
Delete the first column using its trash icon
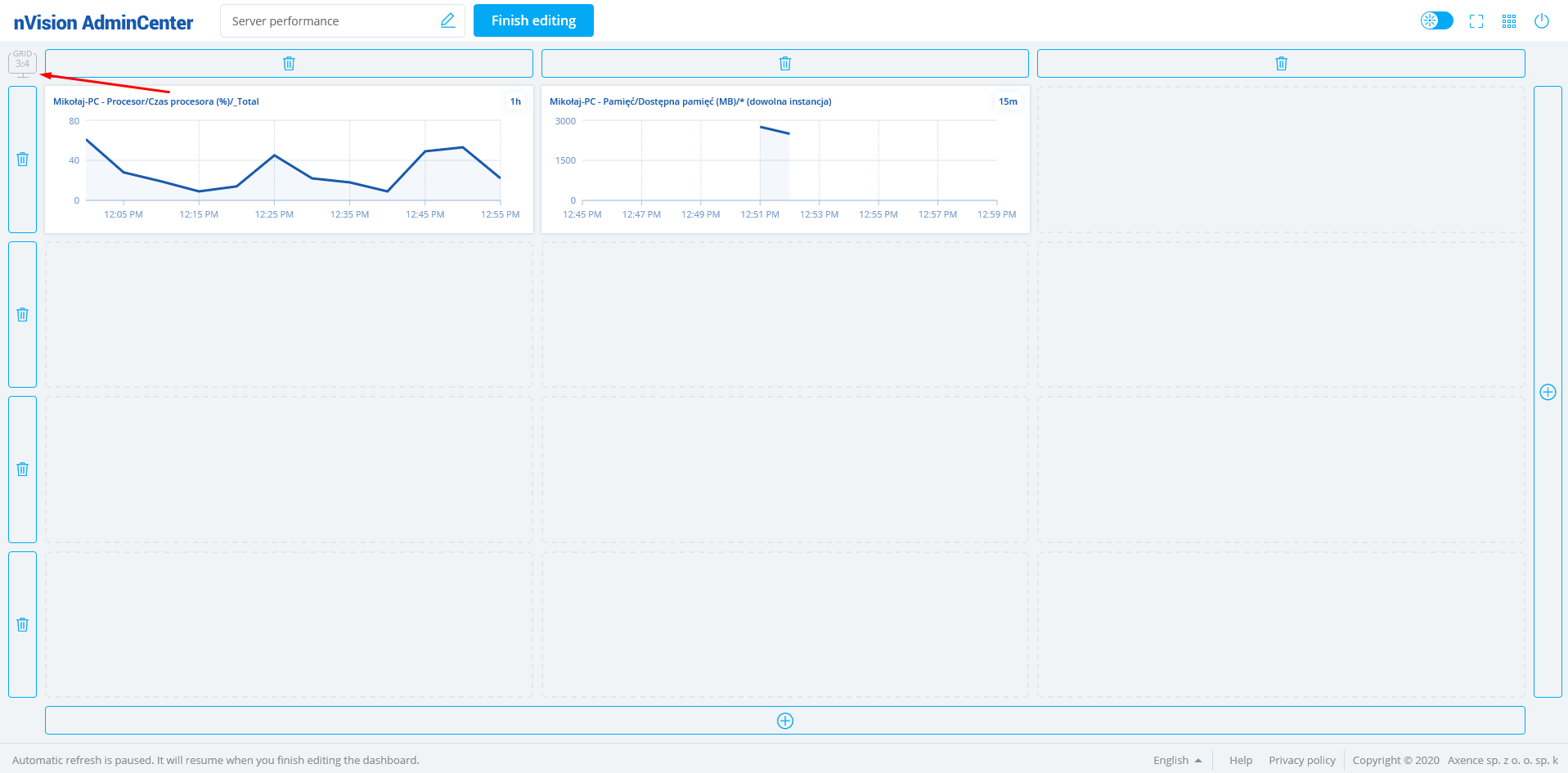289,64
